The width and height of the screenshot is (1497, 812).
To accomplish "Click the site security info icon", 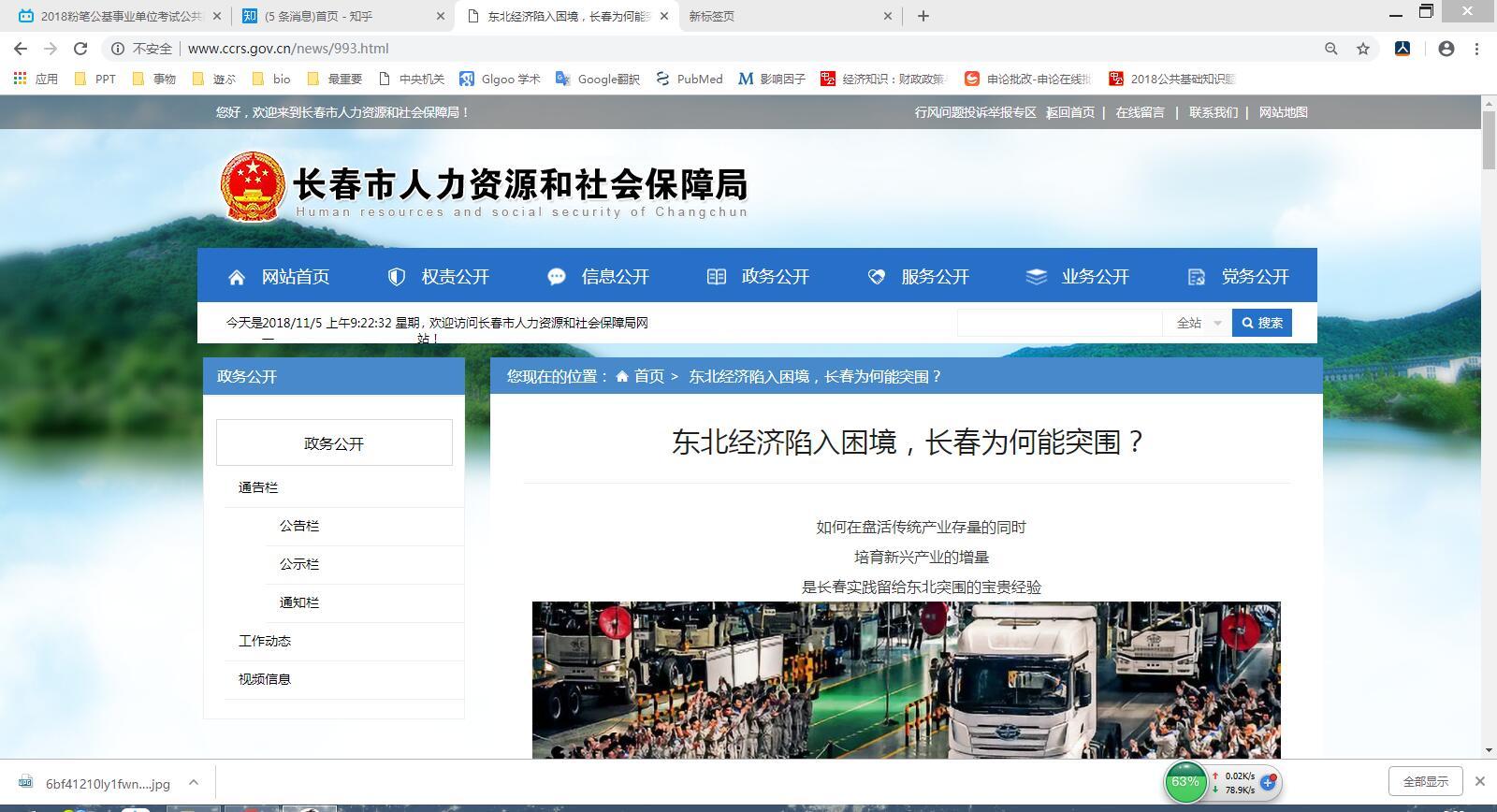I will [x=118, y=49].
